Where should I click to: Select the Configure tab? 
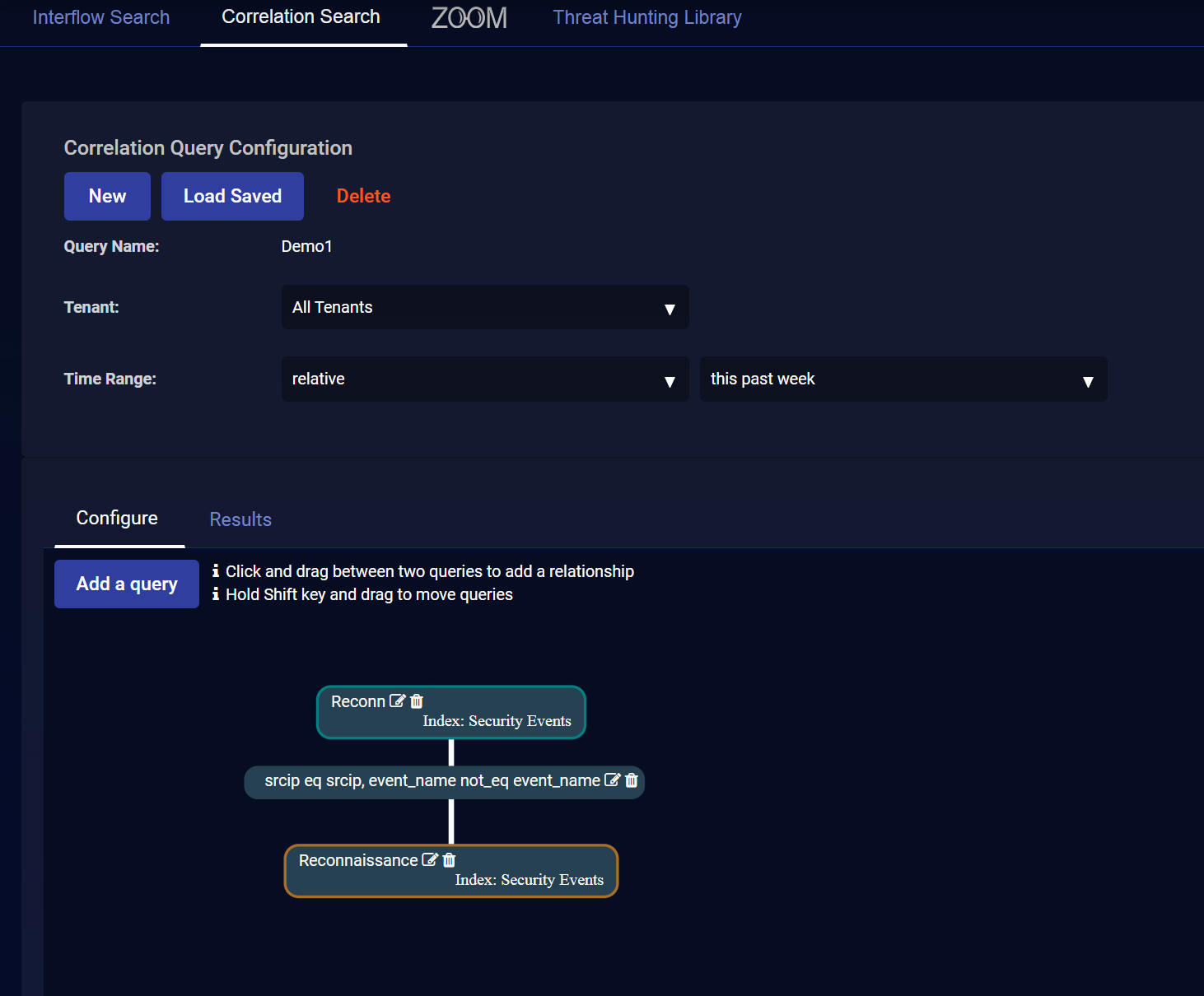click(x=117, y=519)
